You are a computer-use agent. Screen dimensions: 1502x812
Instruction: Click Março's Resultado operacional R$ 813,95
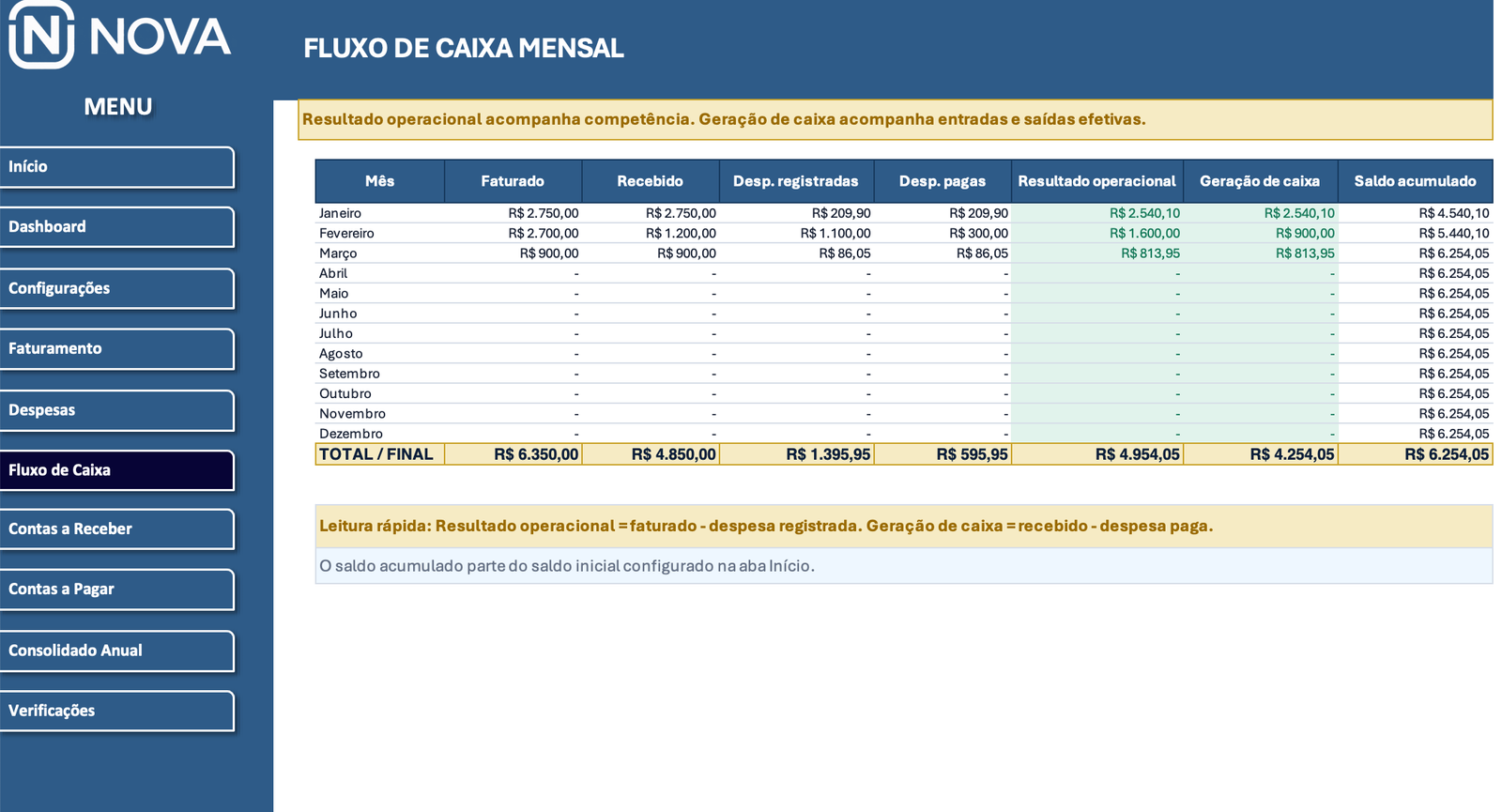pos(1150,253)
